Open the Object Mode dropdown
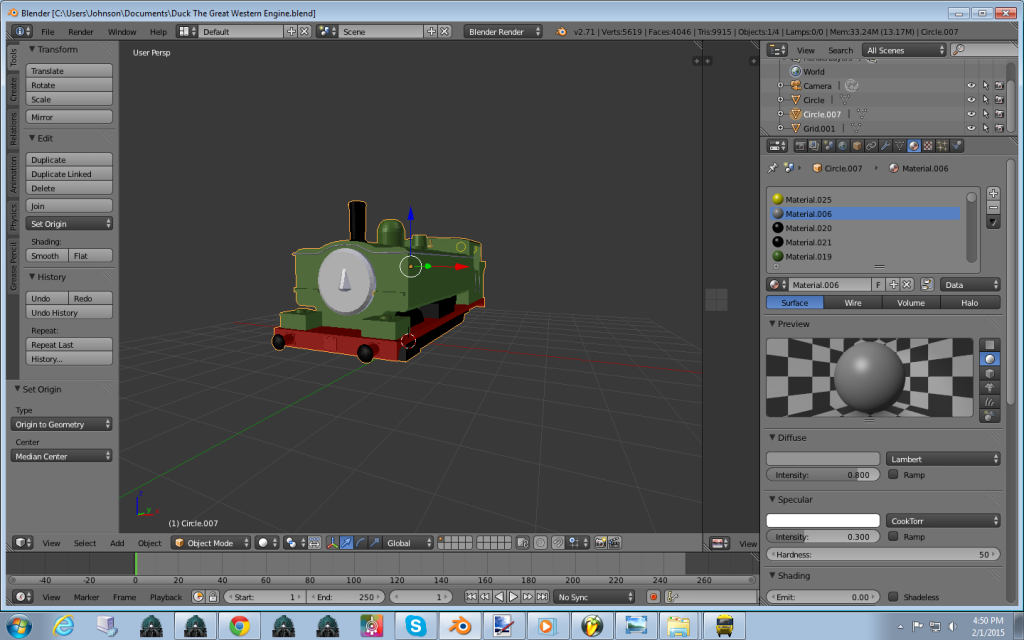 click(x=211, y=543)
